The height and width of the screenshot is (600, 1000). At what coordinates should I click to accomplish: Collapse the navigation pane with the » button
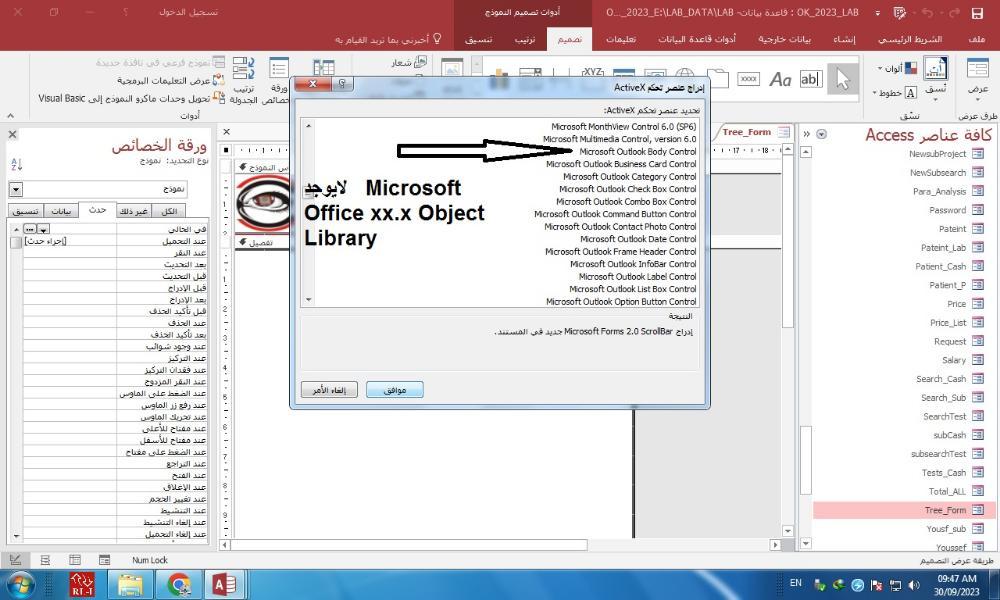point(806,134)
